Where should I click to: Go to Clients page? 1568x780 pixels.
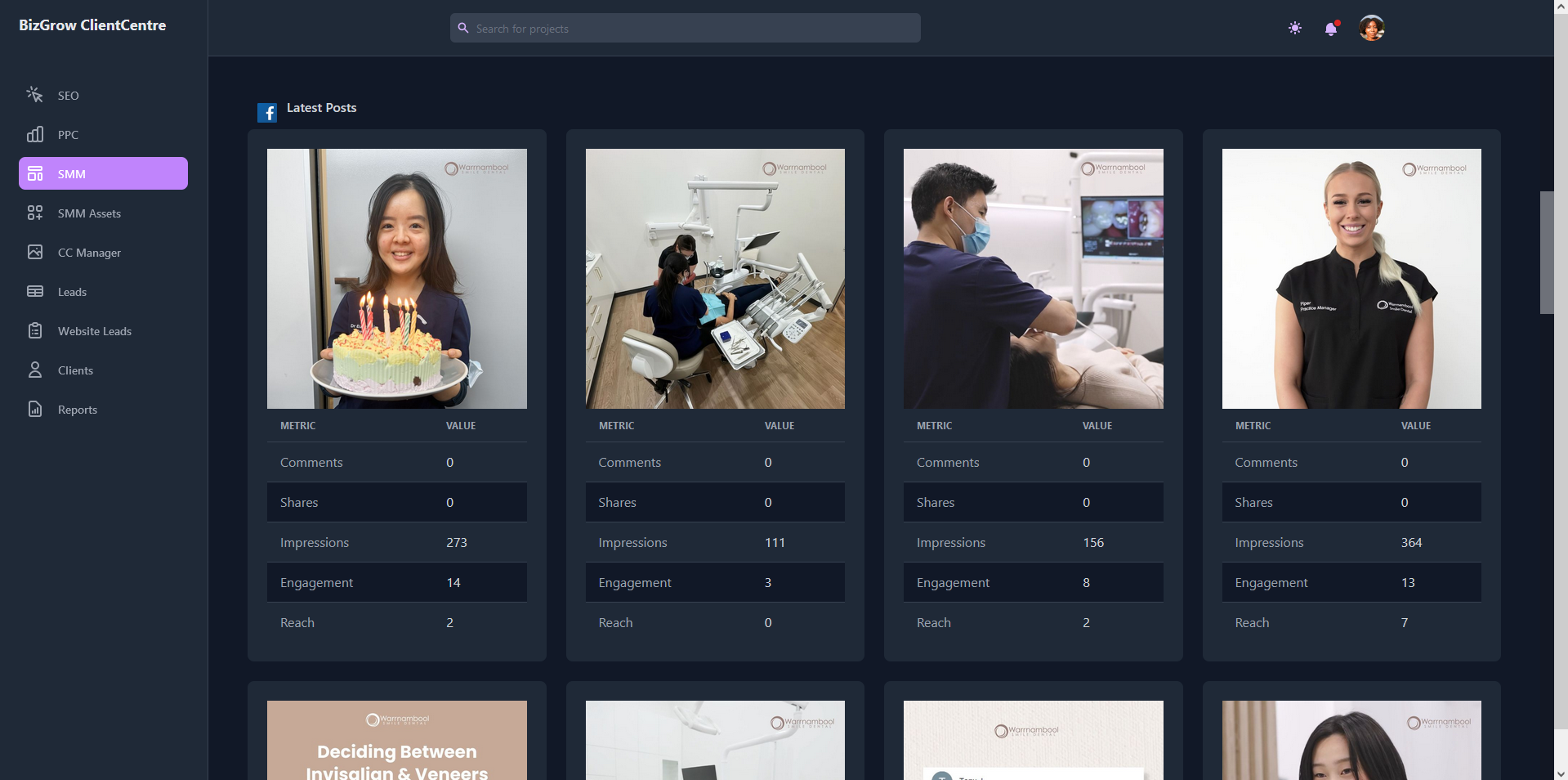click(x=103, y=370)
